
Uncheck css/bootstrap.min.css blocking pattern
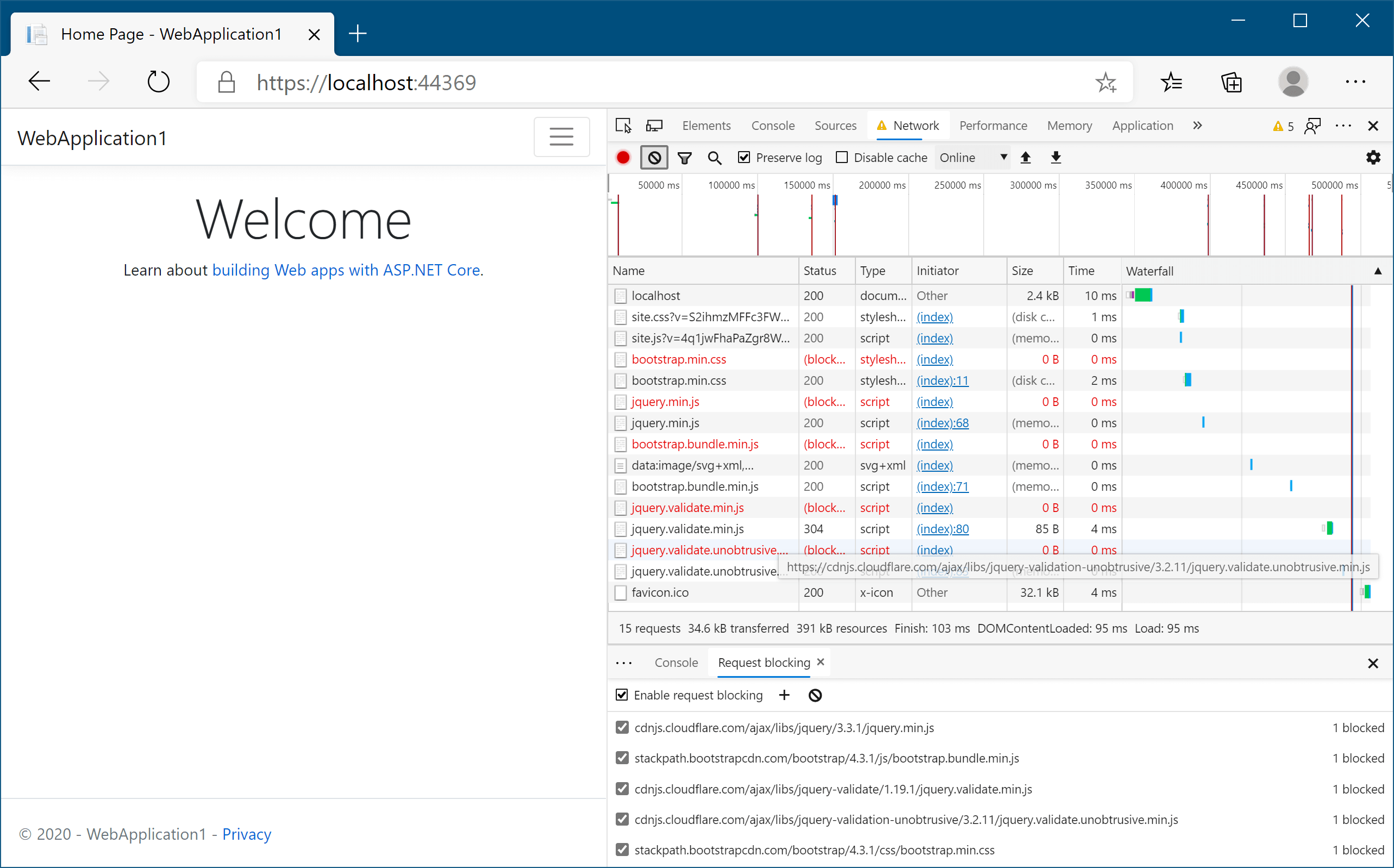(622, 850)
